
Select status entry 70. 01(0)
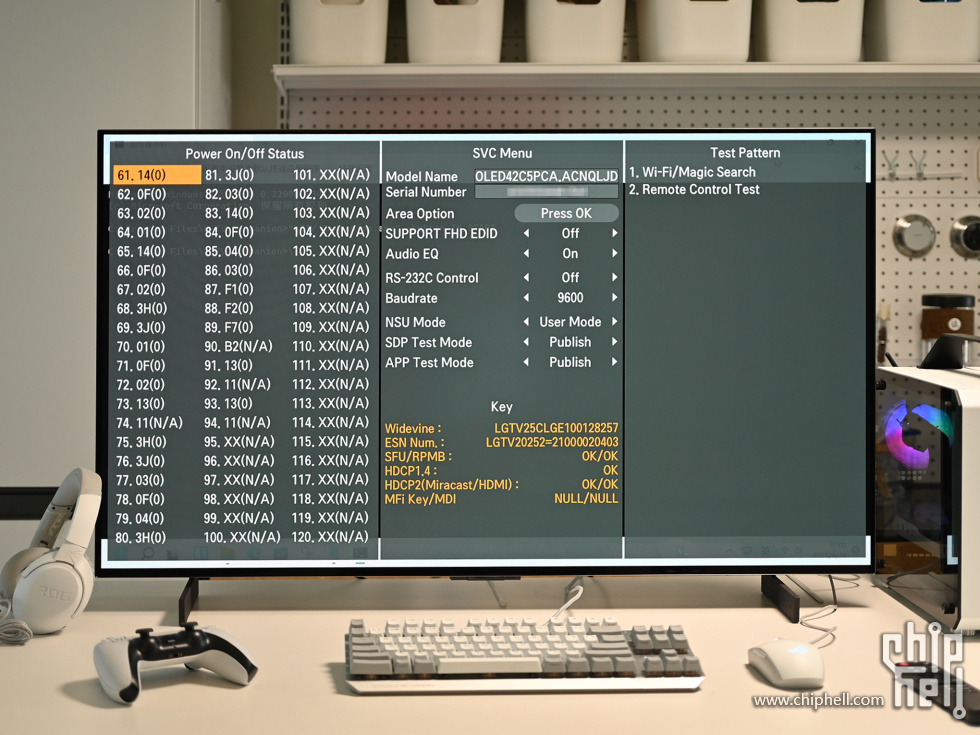pos(141,347)
